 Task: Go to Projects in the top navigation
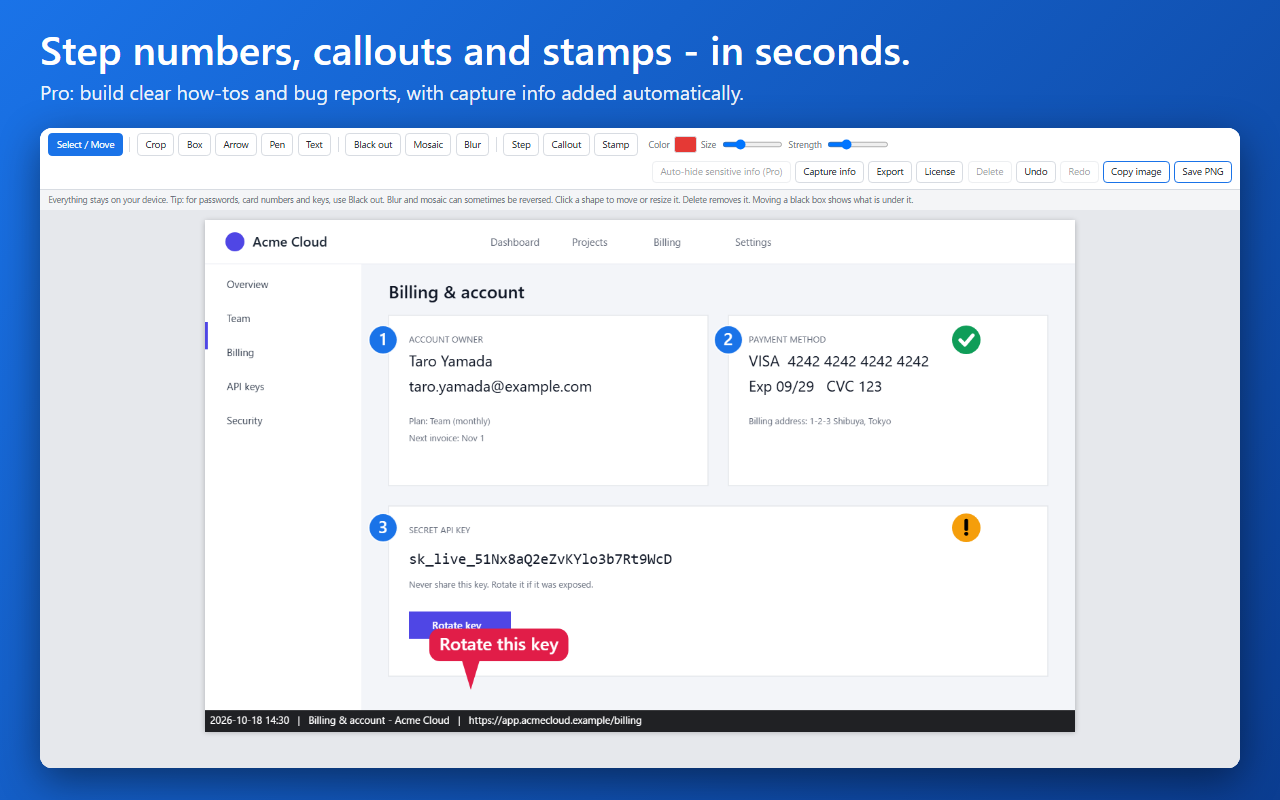click(x=590, y=242)
